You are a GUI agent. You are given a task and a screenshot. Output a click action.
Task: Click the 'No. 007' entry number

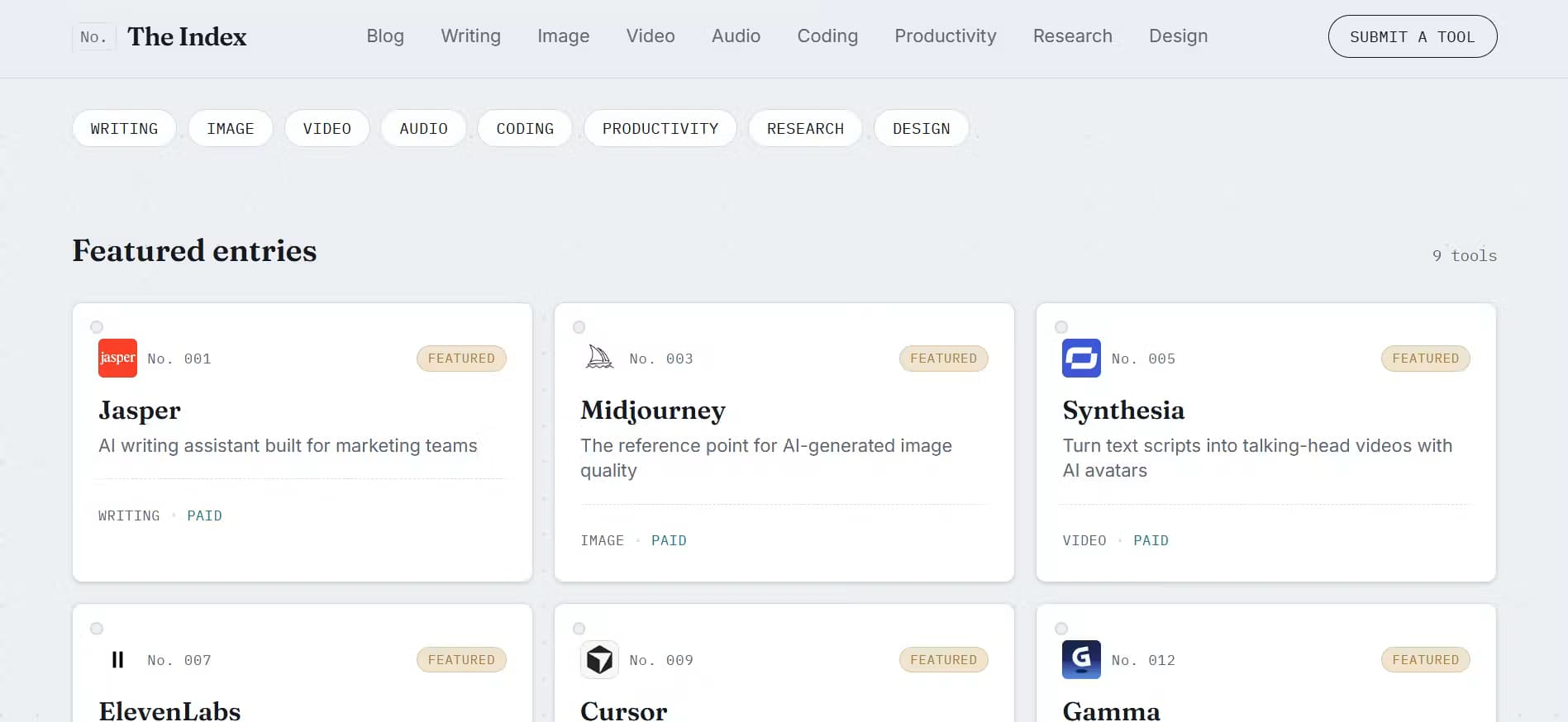179,660
